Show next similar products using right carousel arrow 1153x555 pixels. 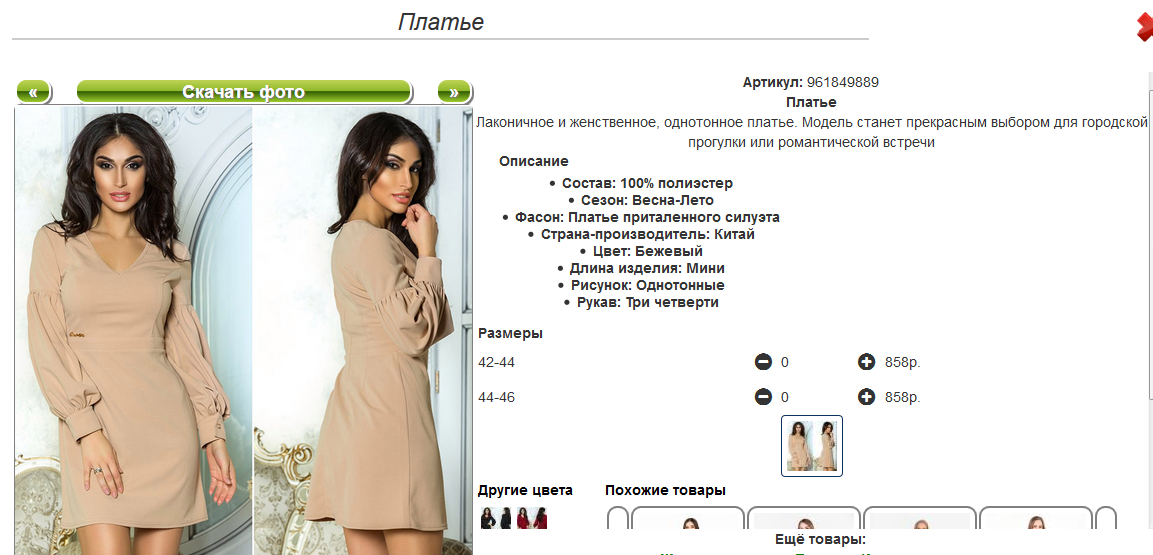tap(1106, 518)
